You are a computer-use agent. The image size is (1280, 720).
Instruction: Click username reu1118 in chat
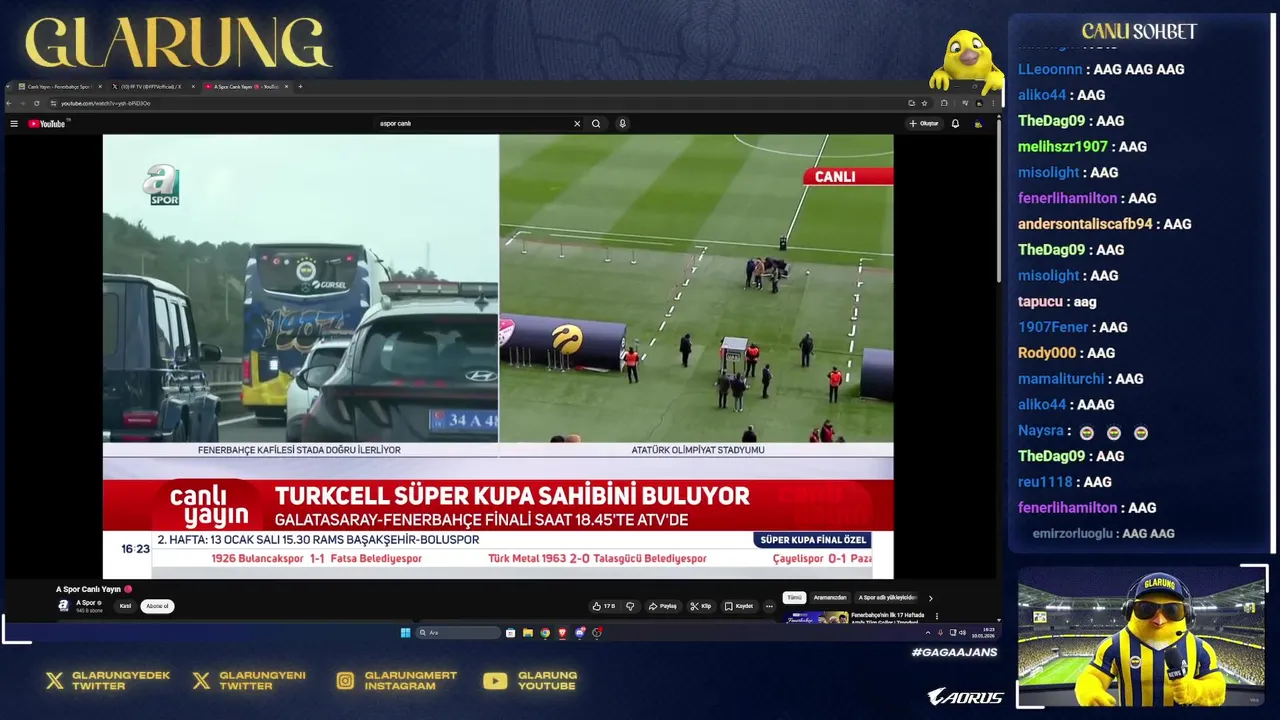[x=1045, y=482]
